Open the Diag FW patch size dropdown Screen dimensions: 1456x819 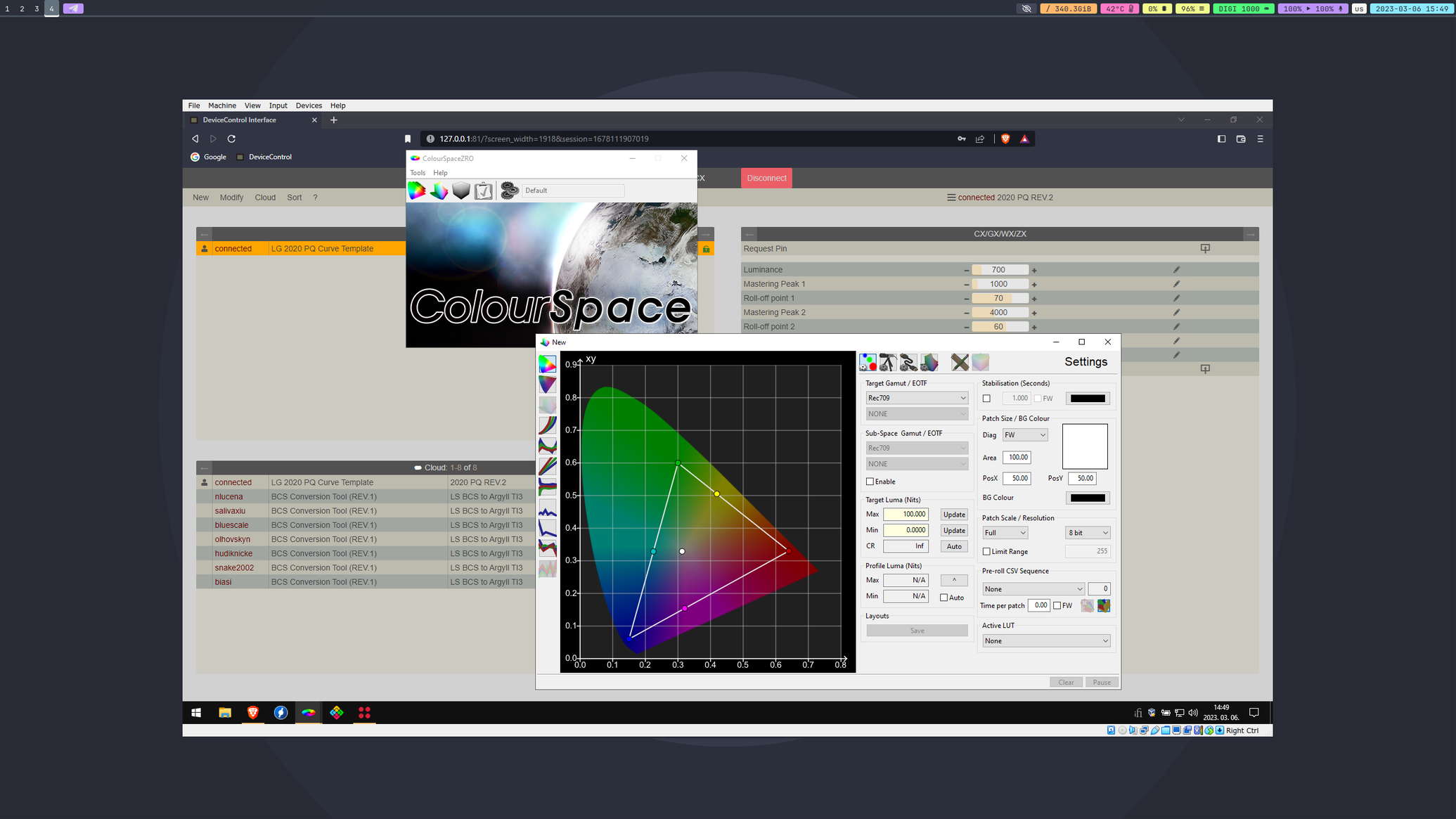point(1025,435)
